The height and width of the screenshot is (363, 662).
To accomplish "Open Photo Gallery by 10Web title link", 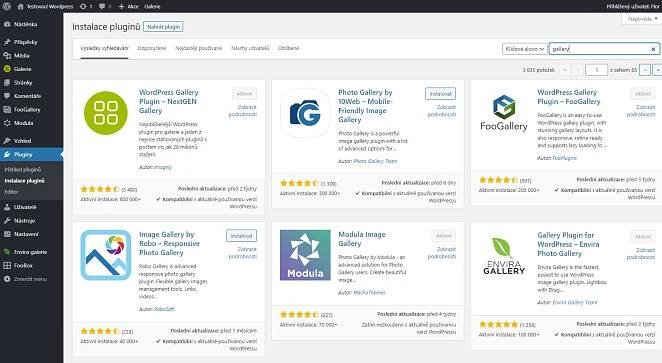I will point(366,106).
